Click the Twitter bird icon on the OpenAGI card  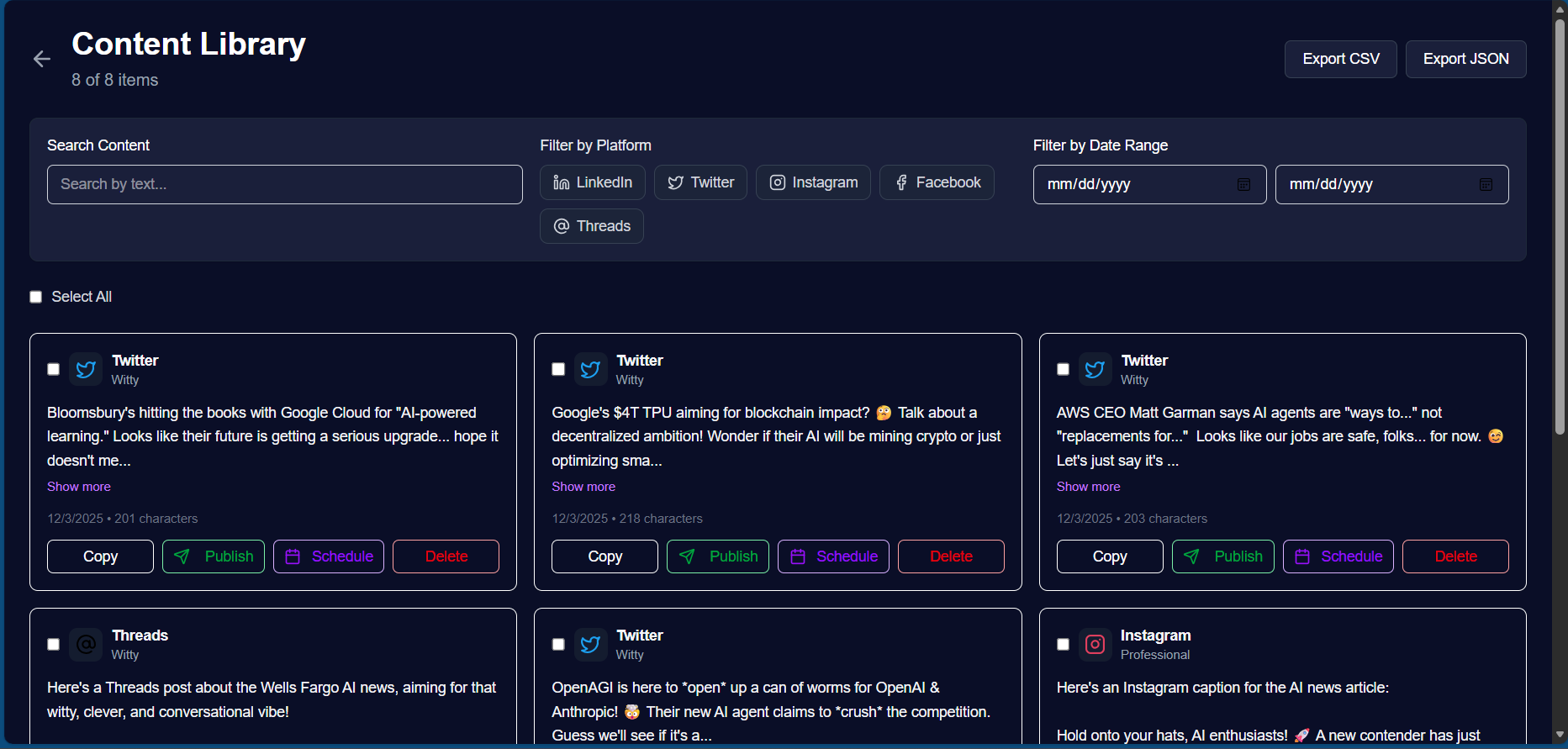pos(590,644)
